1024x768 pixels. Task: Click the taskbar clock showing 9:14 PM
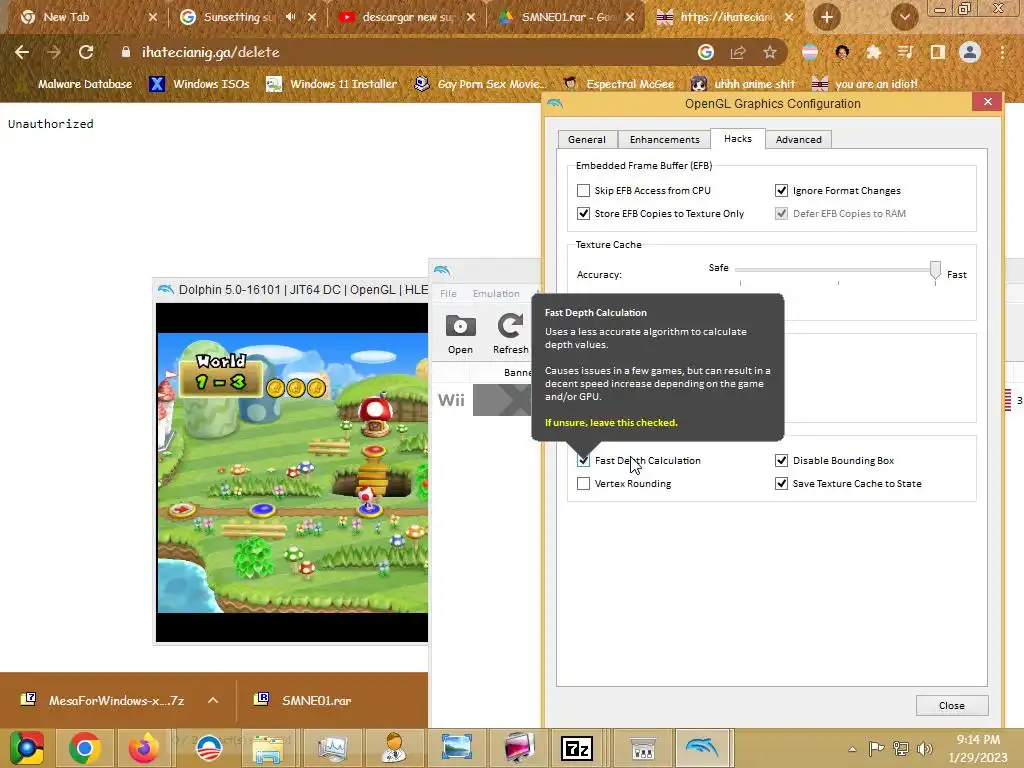pos(978,748)
